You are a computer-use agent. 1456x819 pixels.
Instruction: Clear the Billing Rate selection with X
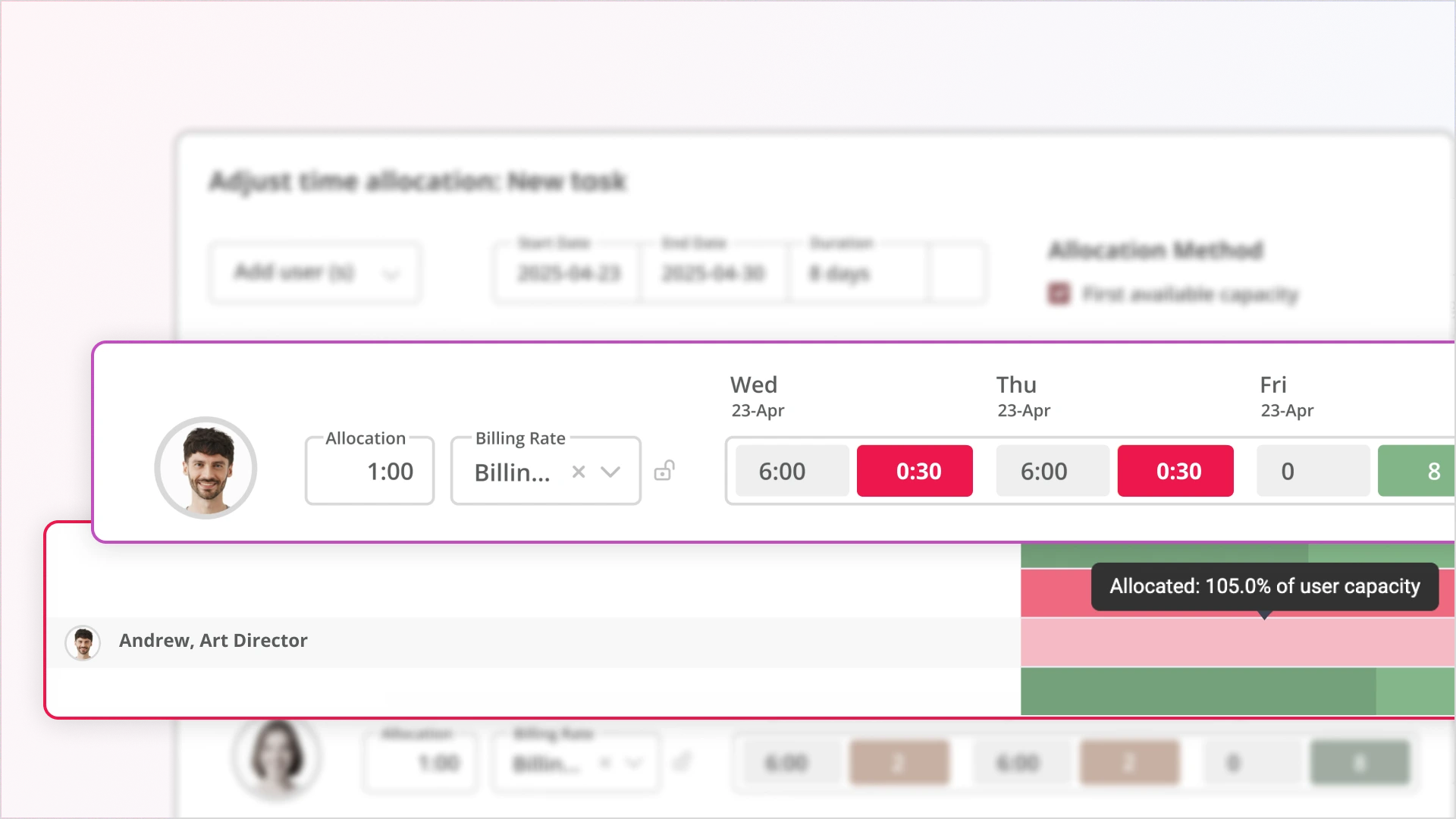tap(579, 472)
